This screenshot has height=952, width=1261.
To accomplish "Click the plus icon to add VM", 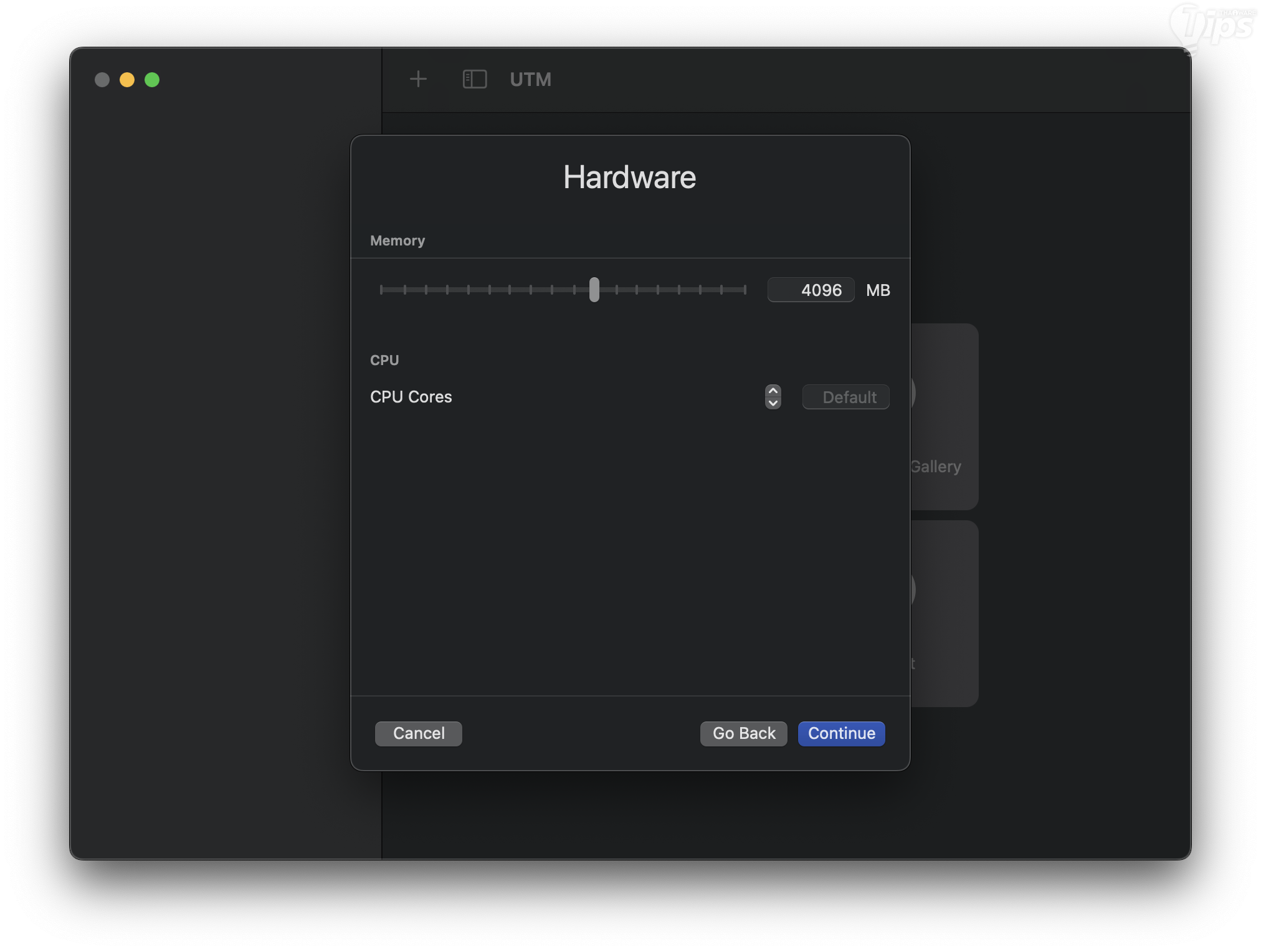I will coord(418,79).
